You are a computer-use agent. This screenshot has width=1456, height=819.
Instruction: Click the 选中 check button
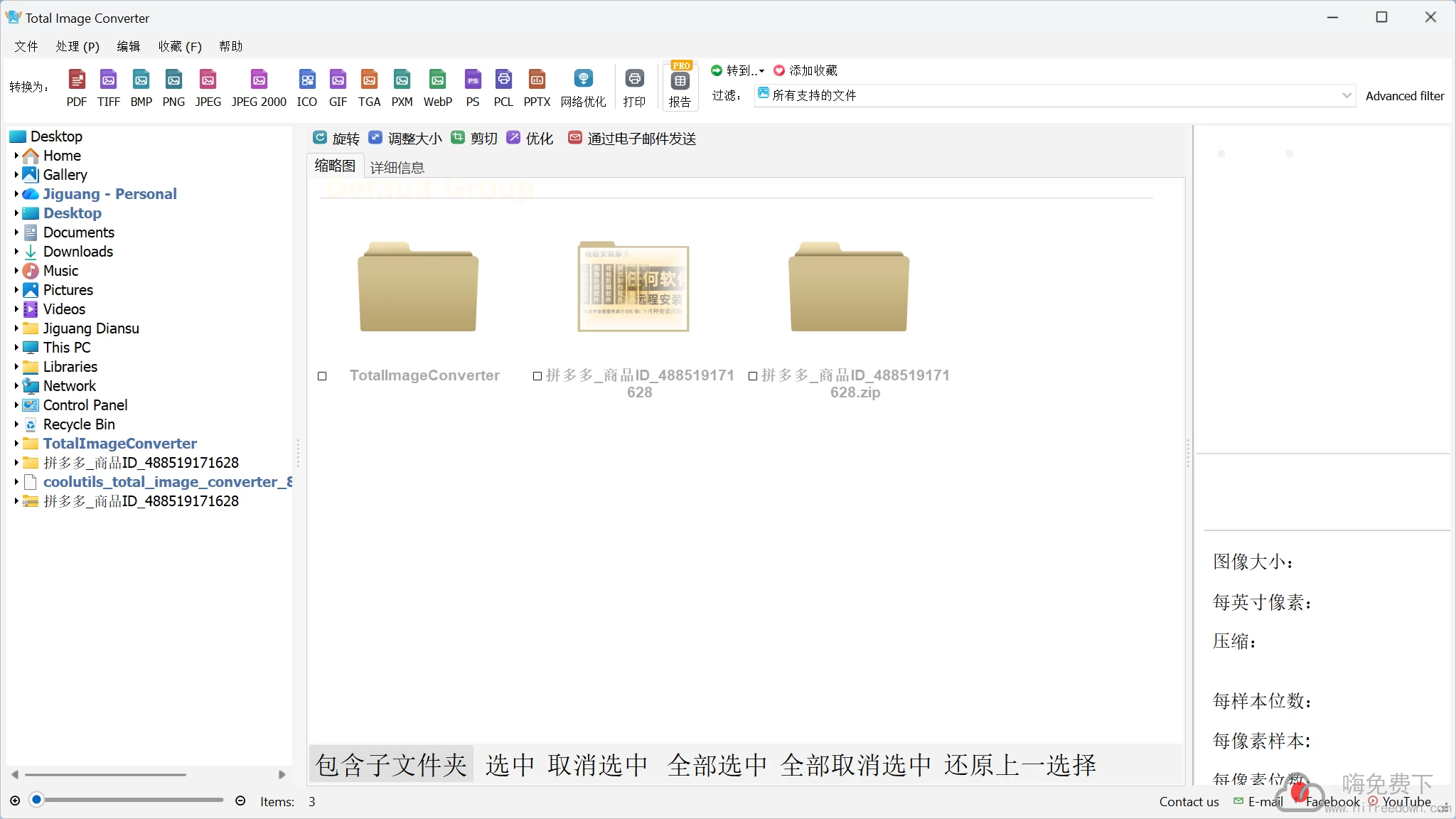pos(510,765)
